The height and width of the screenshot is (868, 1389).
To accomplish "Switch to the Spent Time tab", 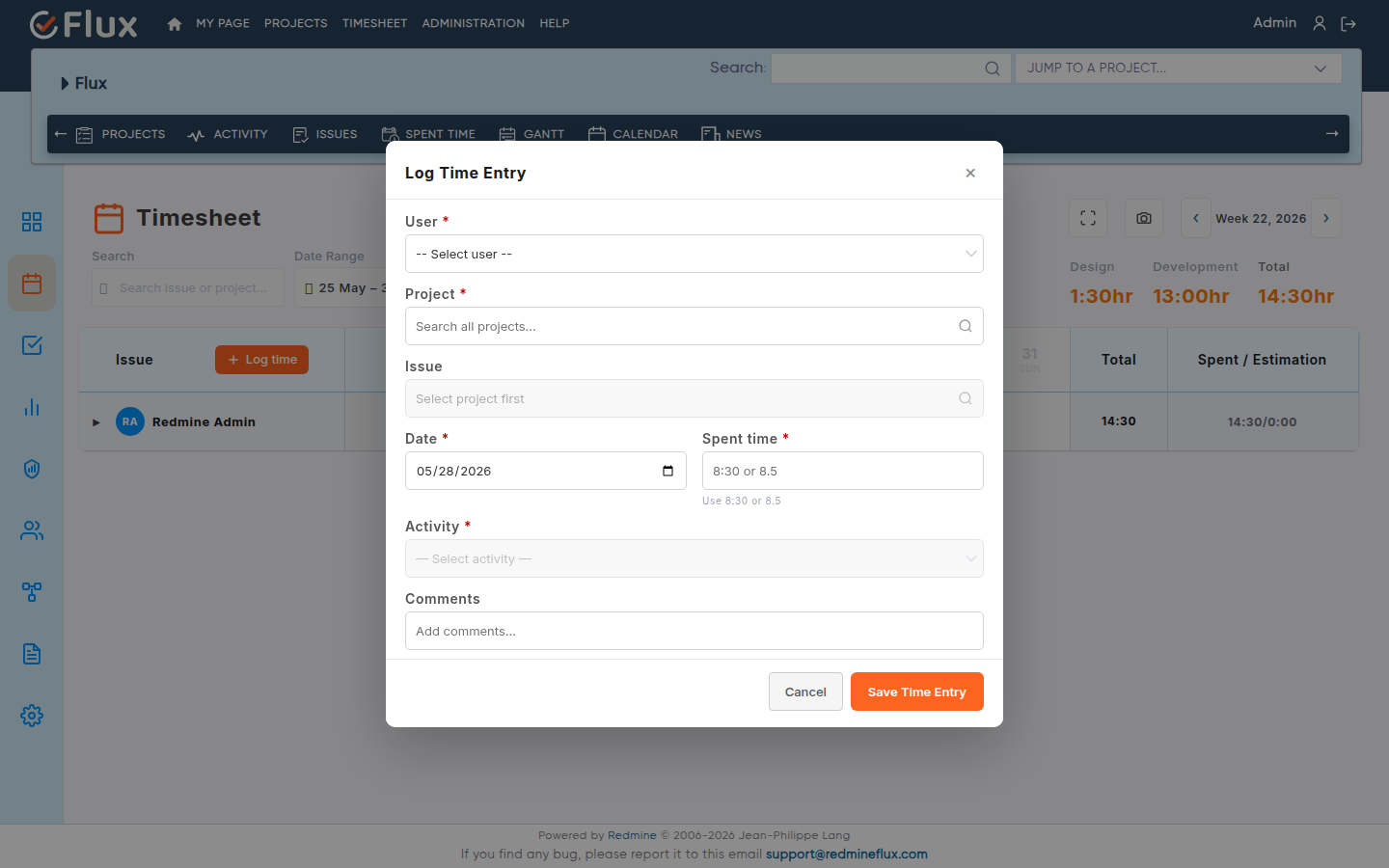I will point(428,134).
